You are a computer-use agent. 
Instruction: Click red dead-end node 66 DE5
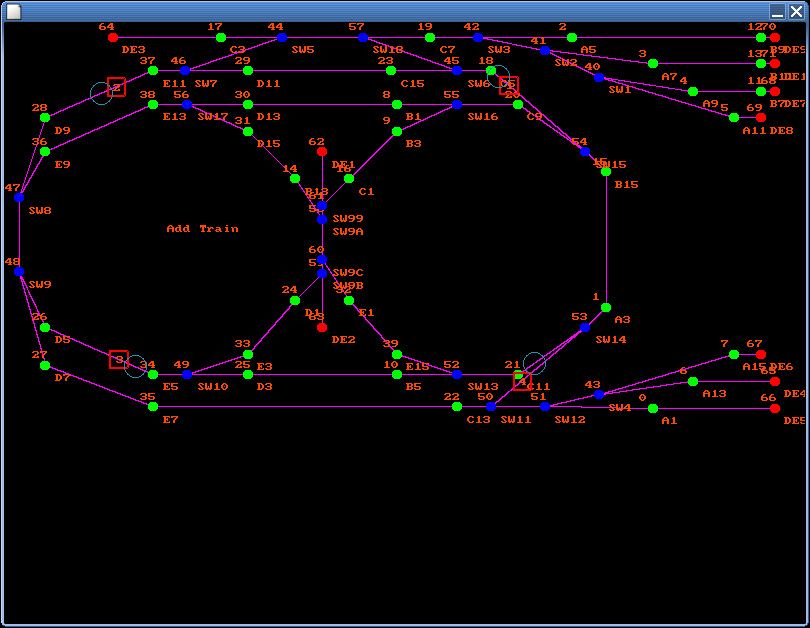pos(775,409)
